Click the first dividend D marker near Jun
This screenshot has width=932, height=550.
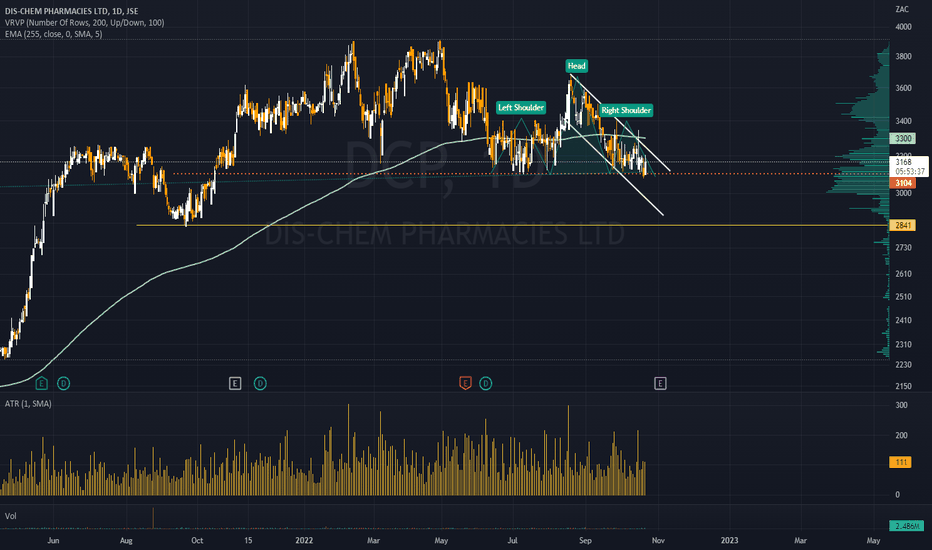(x=64, y=384)
